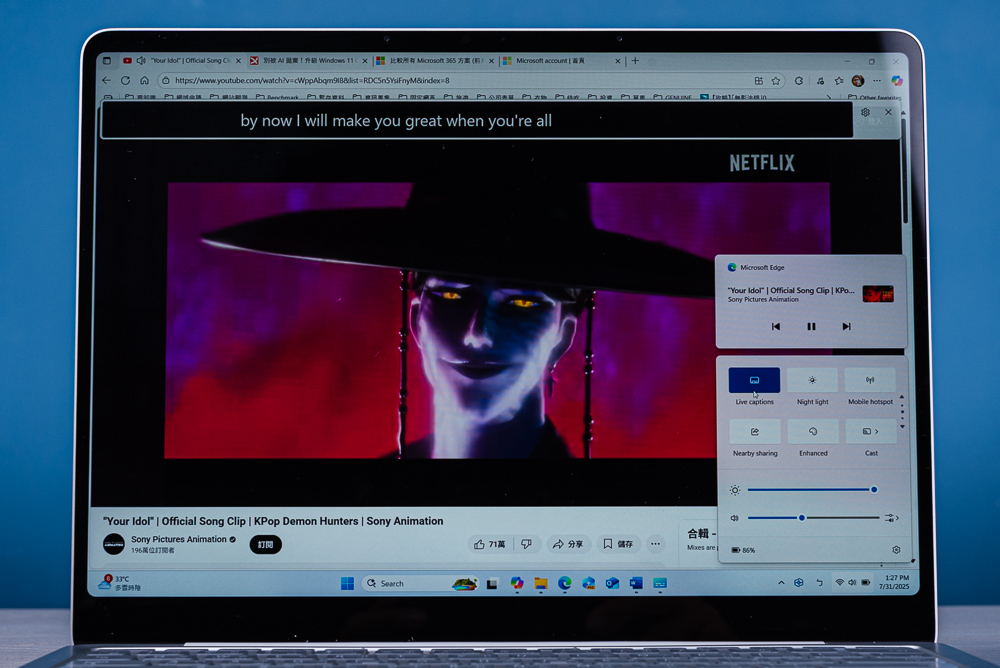Open the Other favorites folder
Viewport: 1000px width, 668px height.
(874, 98)
